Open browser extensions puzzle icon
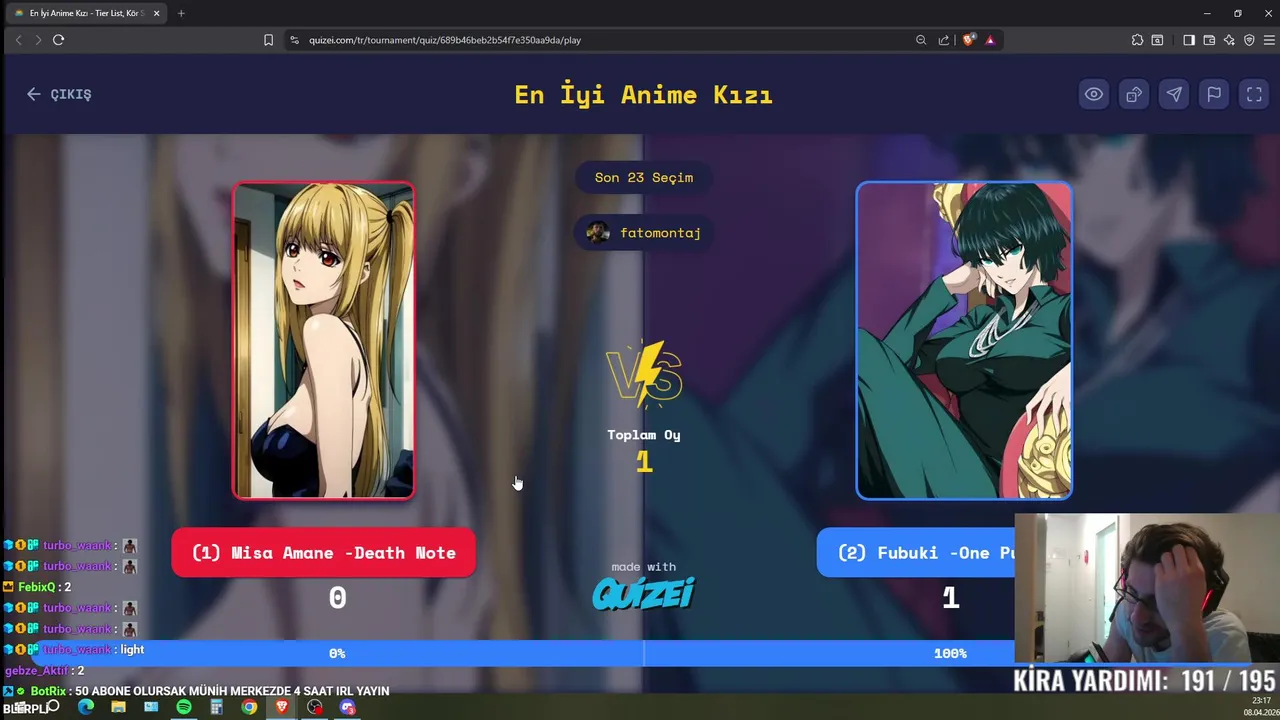Viewport: 1280px width, 720px height. click(x=1137, y=40)
